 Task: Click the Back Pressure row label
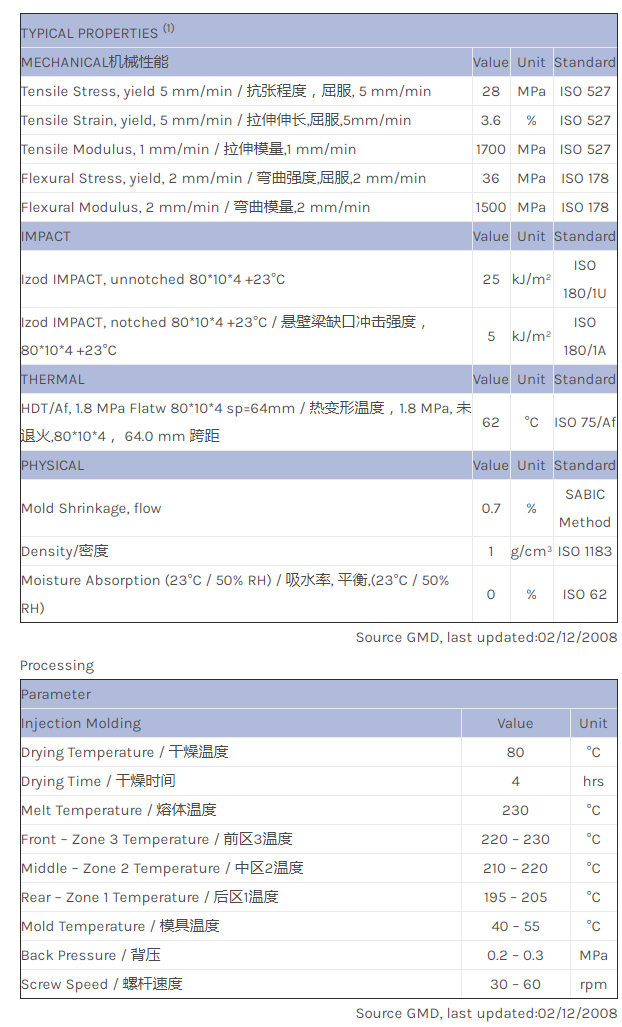tap(90, 955)
